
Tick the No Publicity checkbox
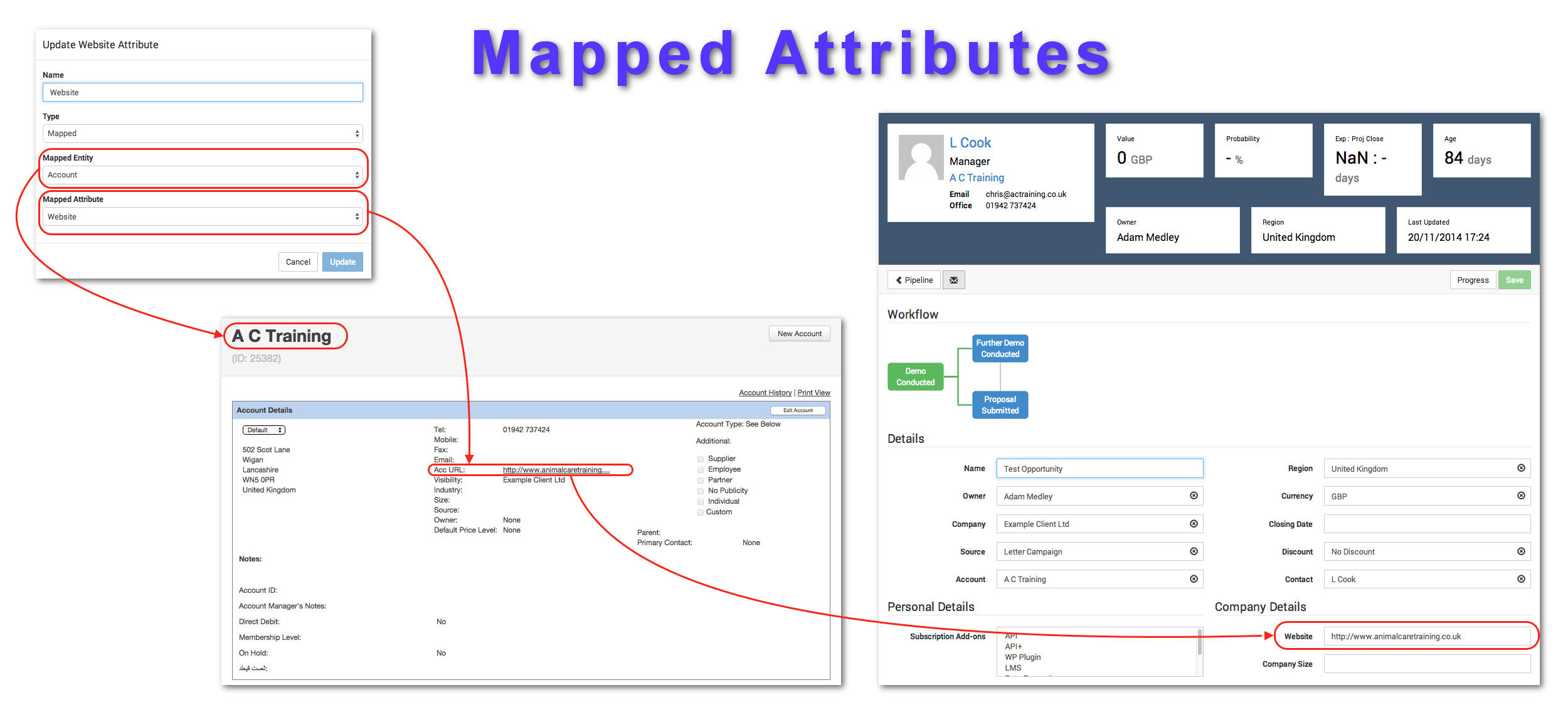coord(701,491)
